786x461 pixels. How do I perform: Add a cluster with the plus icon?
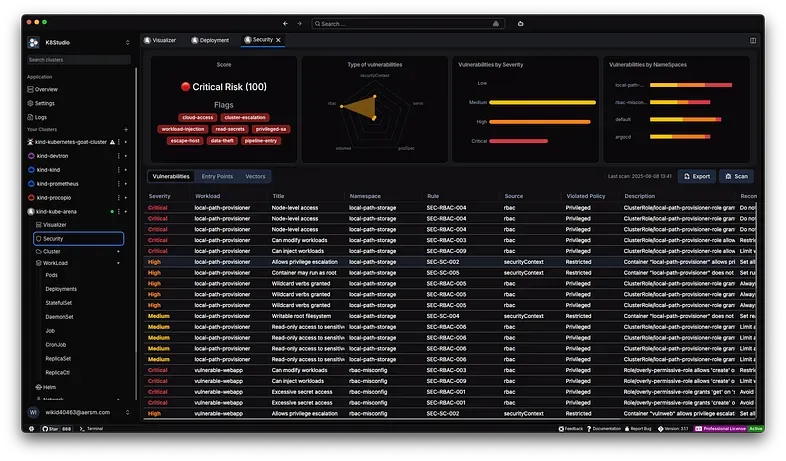click(125, 130)
